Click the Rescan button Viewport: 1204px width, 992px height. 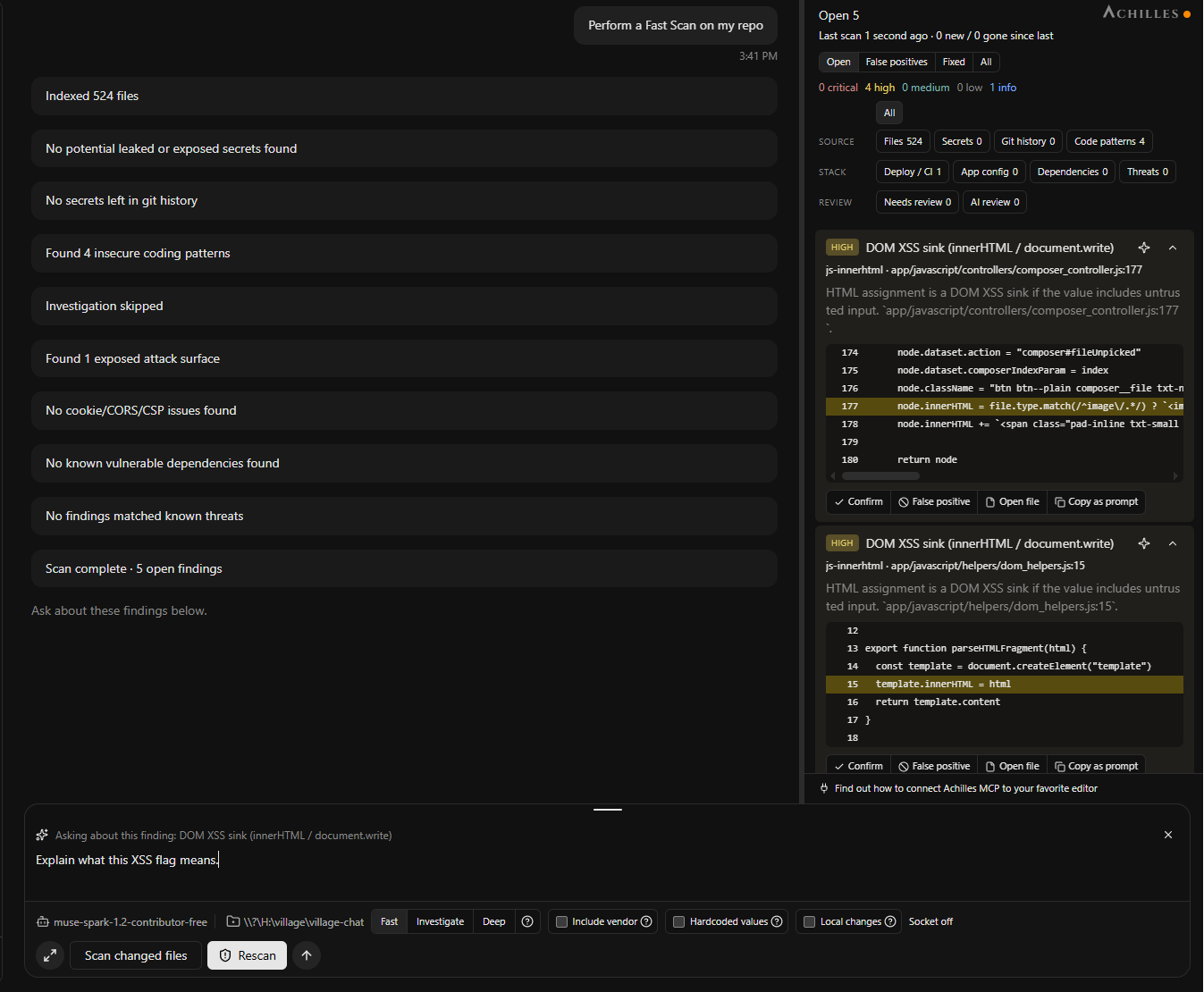[248, 955]
